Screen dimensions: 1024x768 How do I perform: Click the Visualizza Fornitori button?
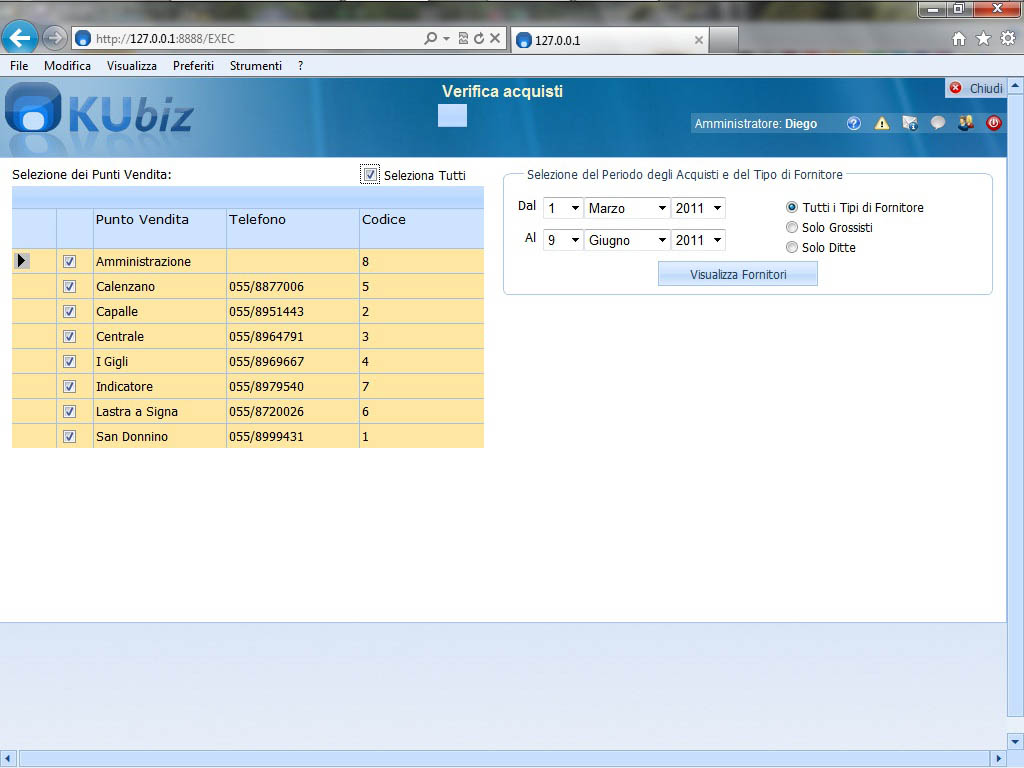pos(737,275)
